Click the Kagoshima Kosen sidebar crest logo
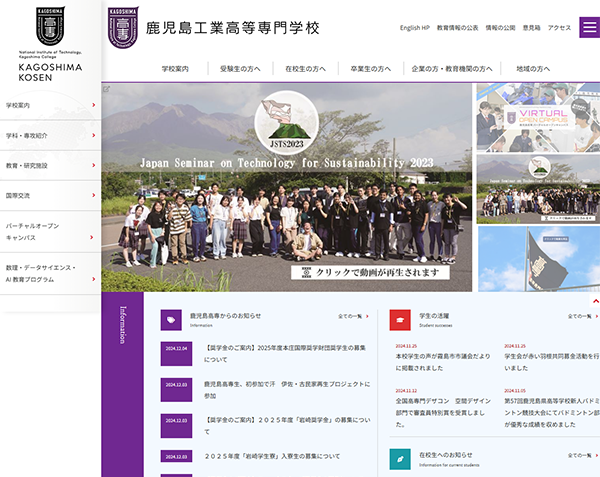This screenshot has height=477, width=600. click(50, 26)
